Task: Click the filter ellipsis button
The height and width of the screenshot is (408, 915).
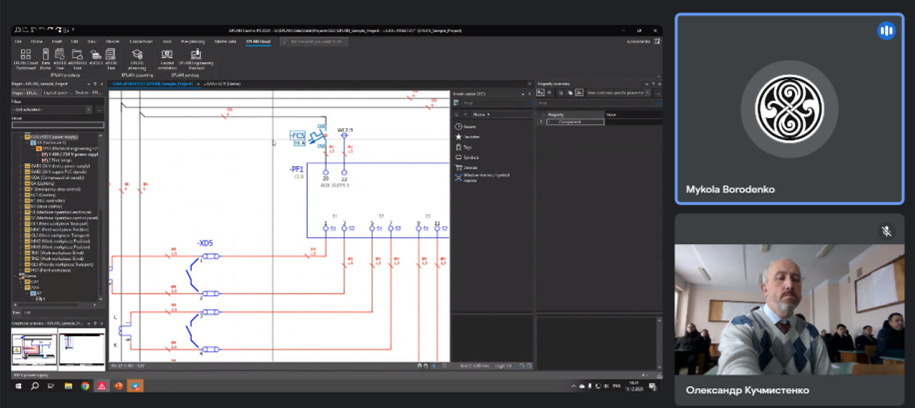Action: point(99,109)
